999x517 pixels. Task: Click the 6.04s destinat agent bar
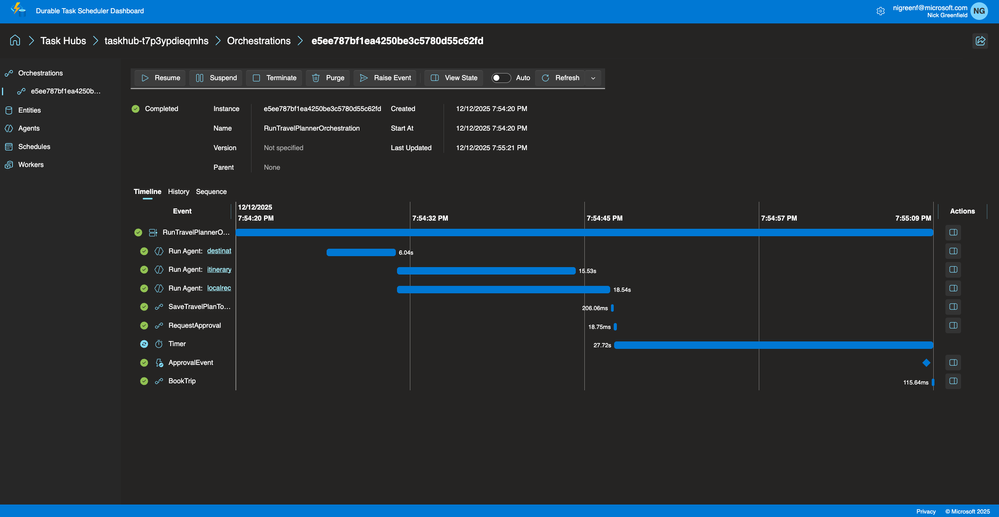click(x=361, y=252)
